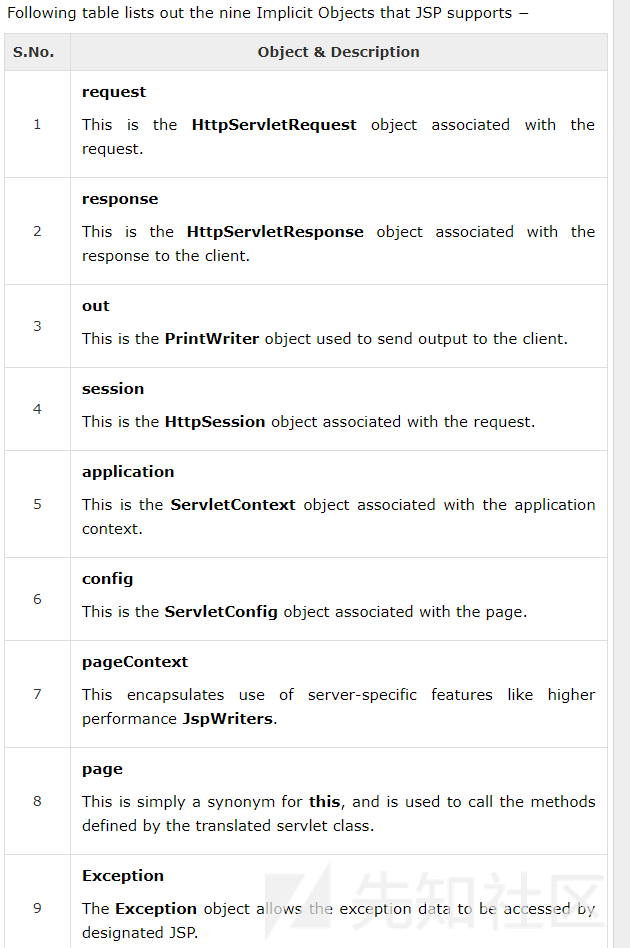This screenshot has width=630, height=948.
Task: Click the response object name
Action: click(x=120, y=199)
